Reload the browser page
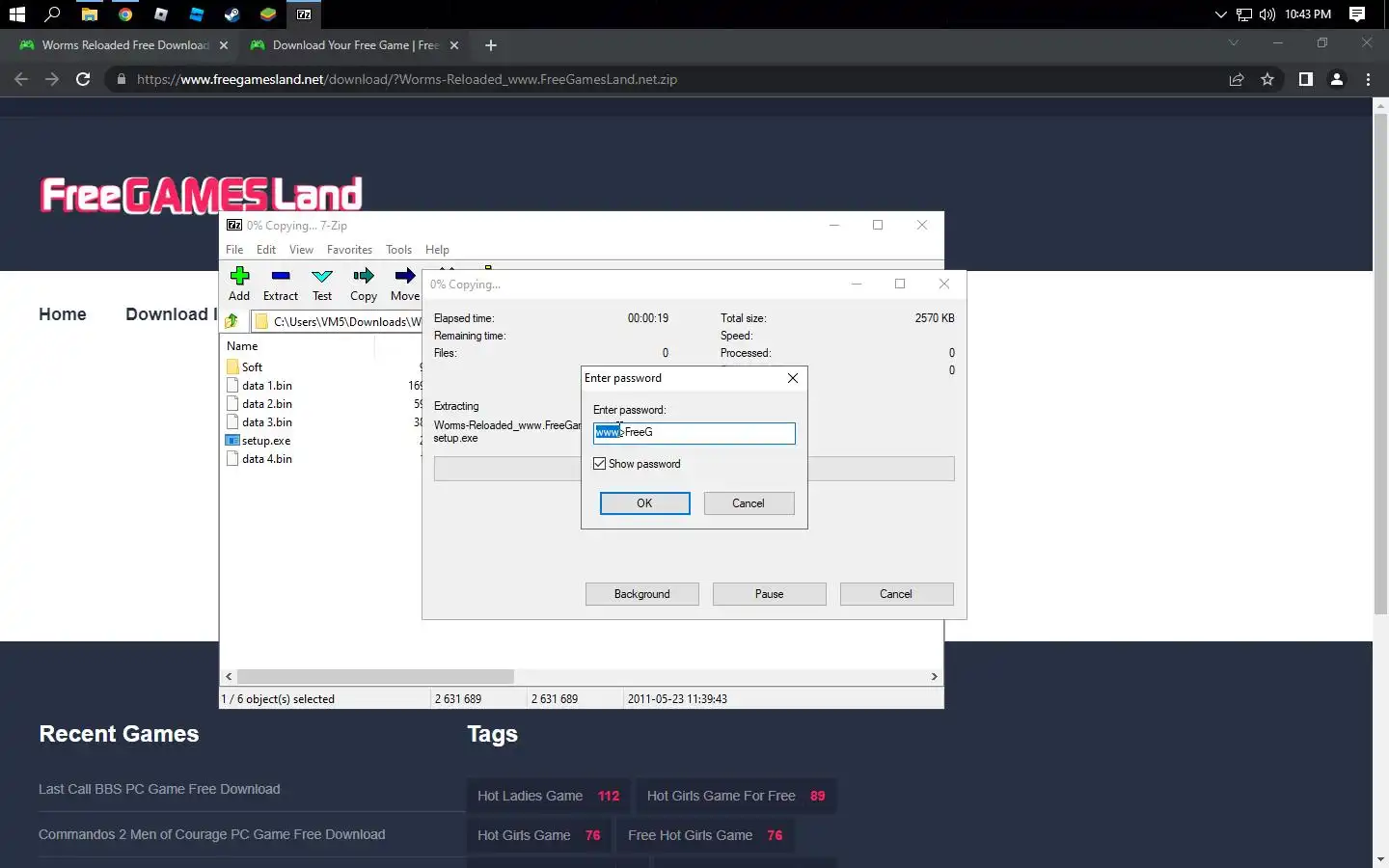 83,79
